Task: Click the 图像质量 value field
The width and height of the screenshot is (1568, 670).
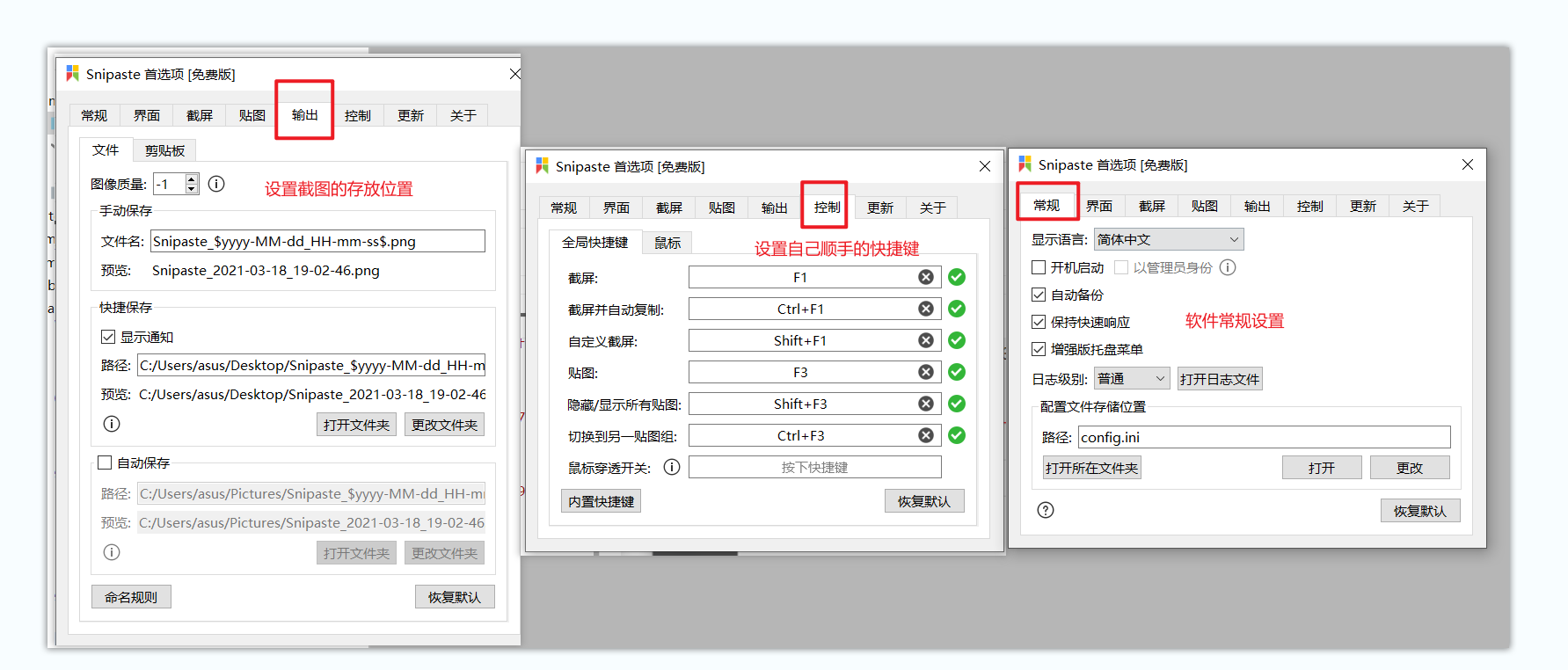Action: (x=169, y=184)
